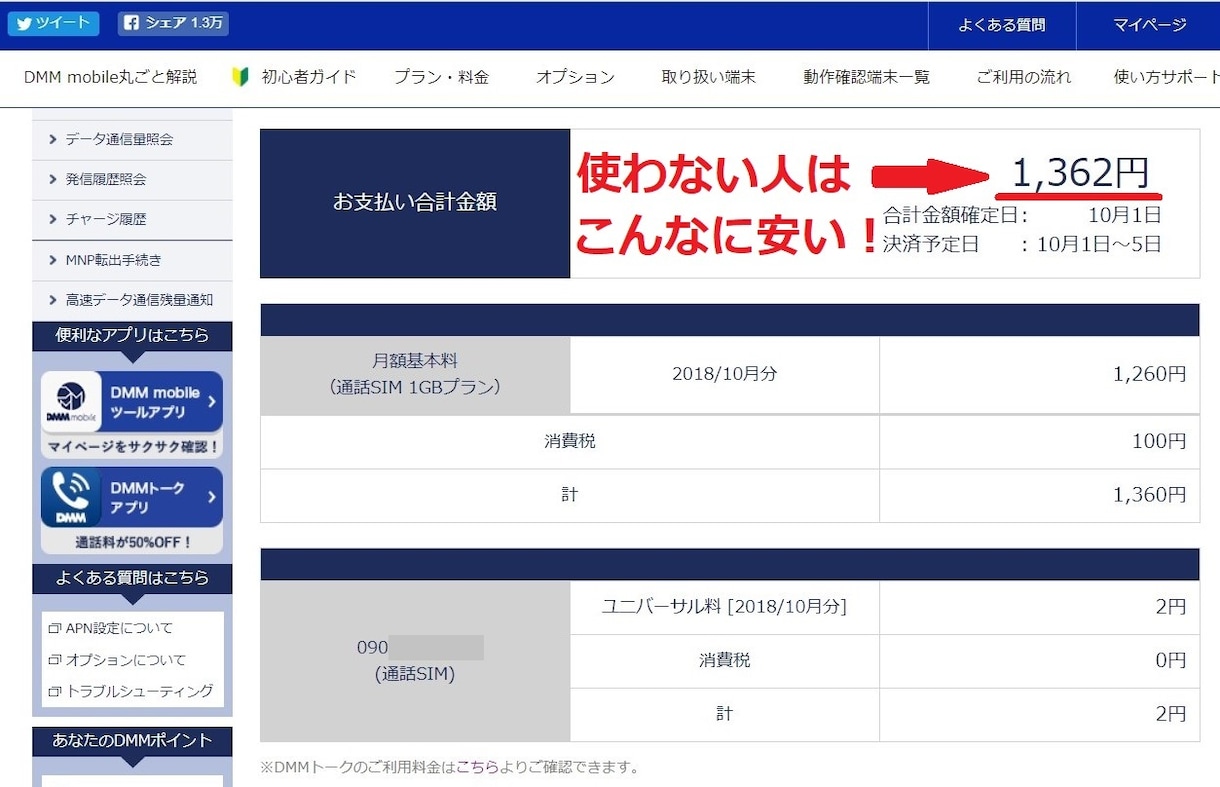This screenshot has height=787, width=1220.
Task: Click arrow on DMM mobile ツールアプリ banner
Action: (x=211, y=402)
